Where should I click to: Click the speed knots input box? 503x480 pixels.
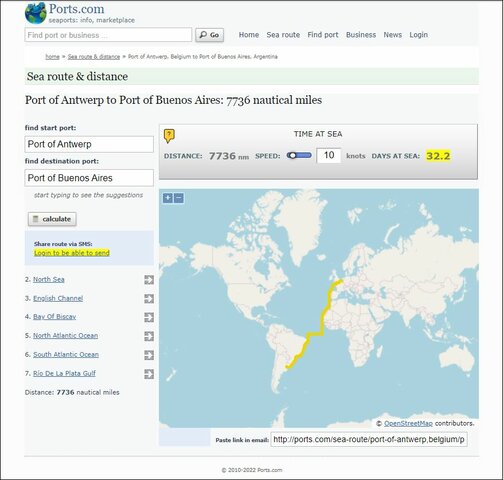tap(329, 155)
